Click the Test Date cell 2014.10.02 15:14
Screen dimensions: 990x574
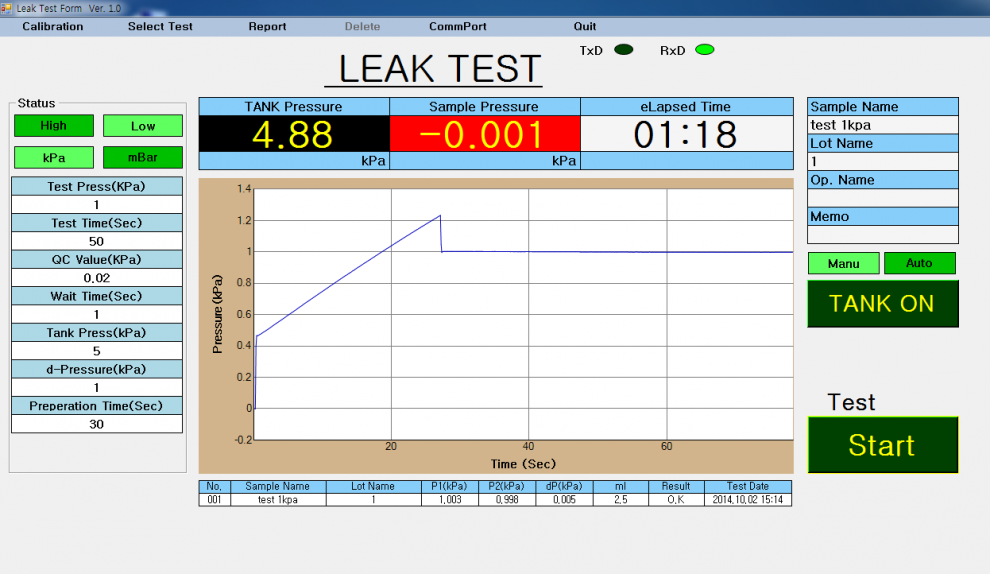pos(748,499)
